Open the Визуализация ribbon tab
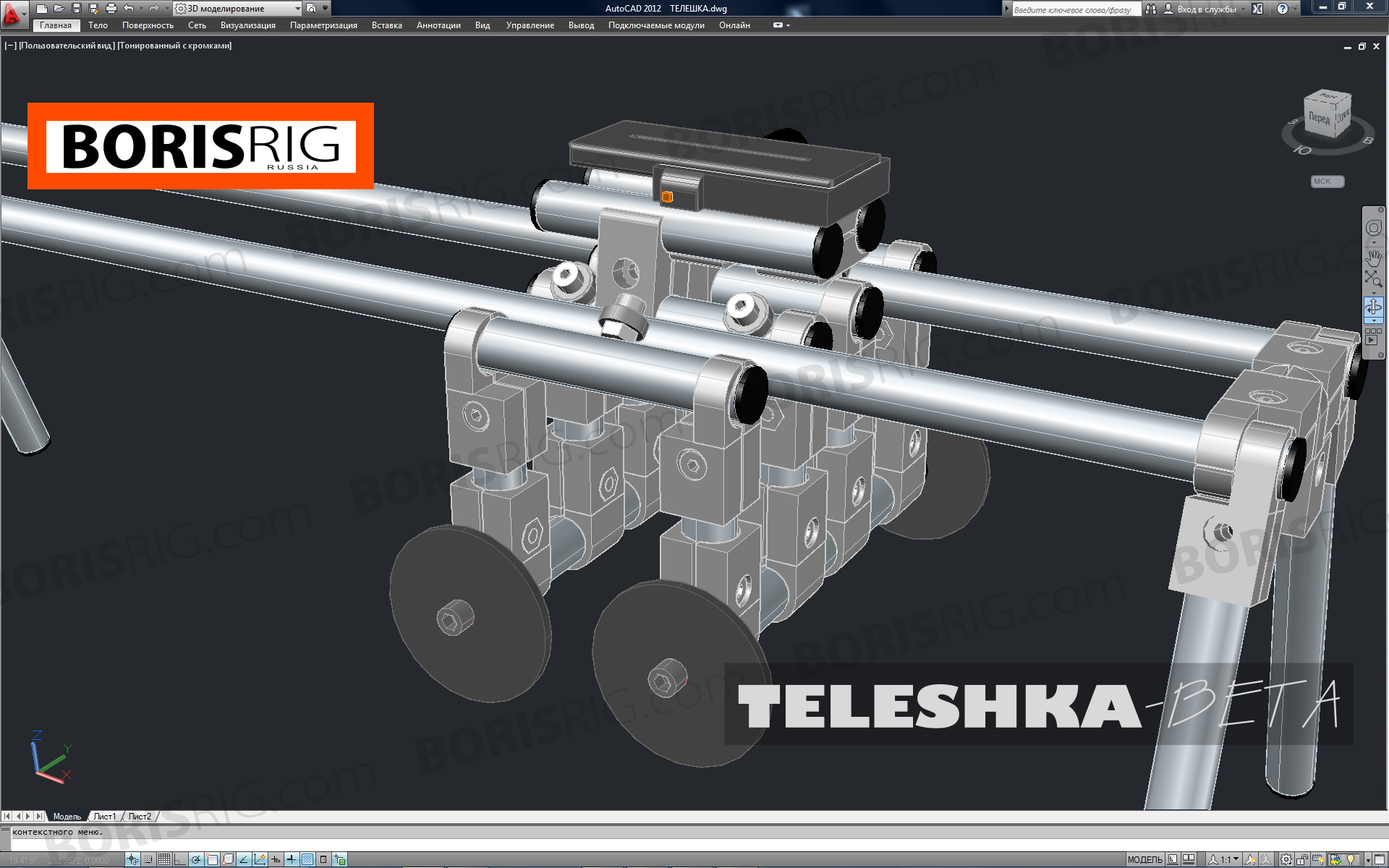Screen dimensions: 1389x868 [248, 25]
